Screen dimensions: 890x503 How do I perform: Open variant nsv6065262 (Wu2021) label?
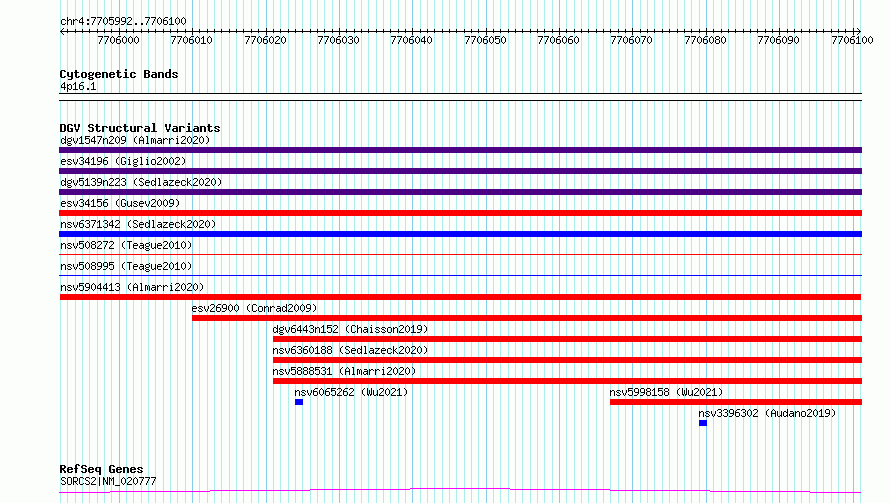coord(351,392)
